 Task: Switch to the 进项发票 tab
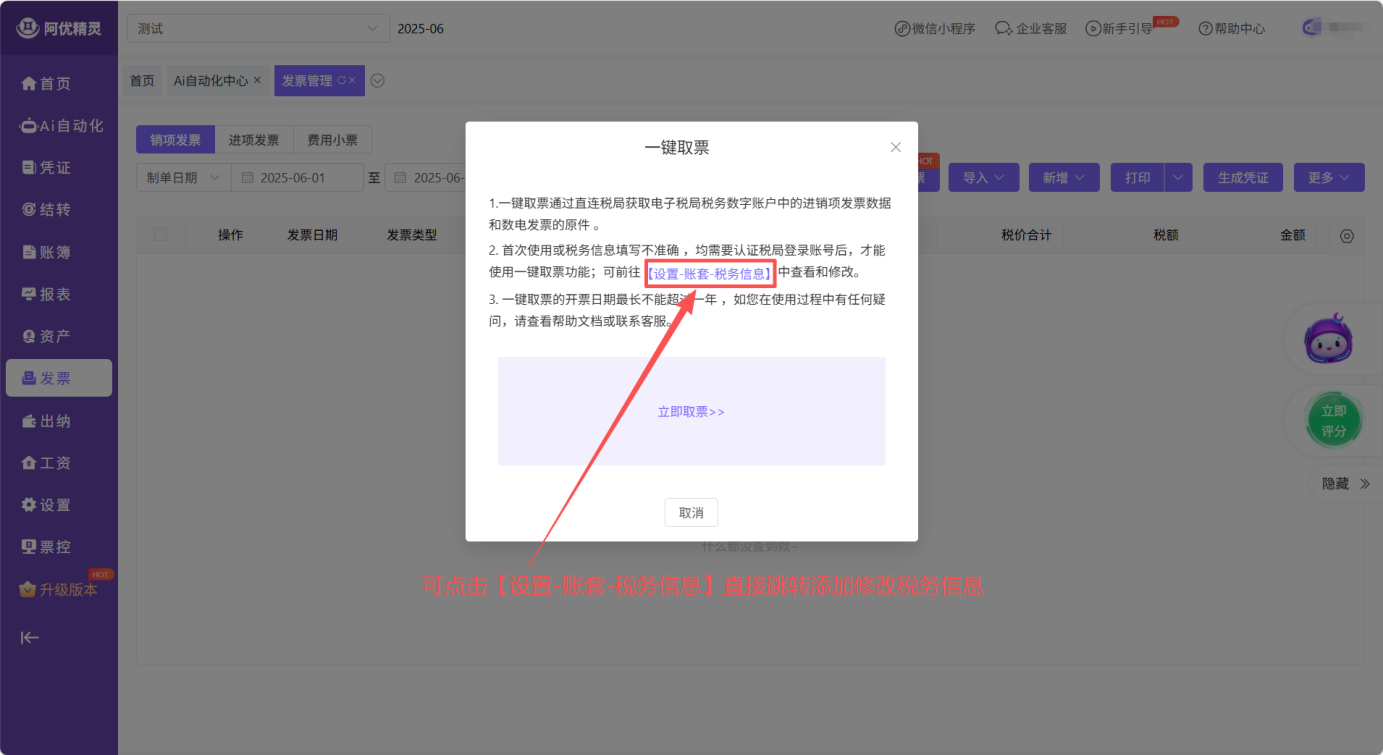point(254,140)
